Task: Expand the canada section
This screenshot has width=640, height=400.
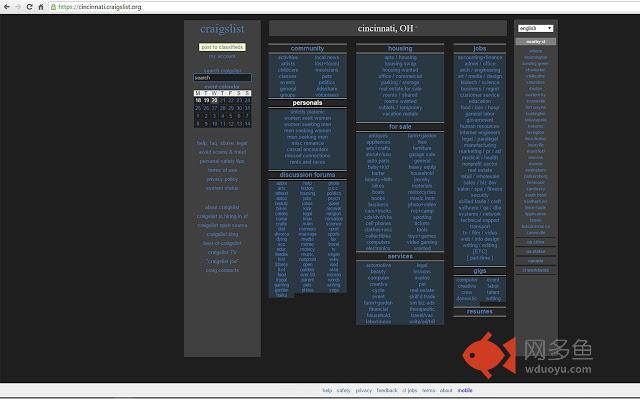Action: coord(536,261)
